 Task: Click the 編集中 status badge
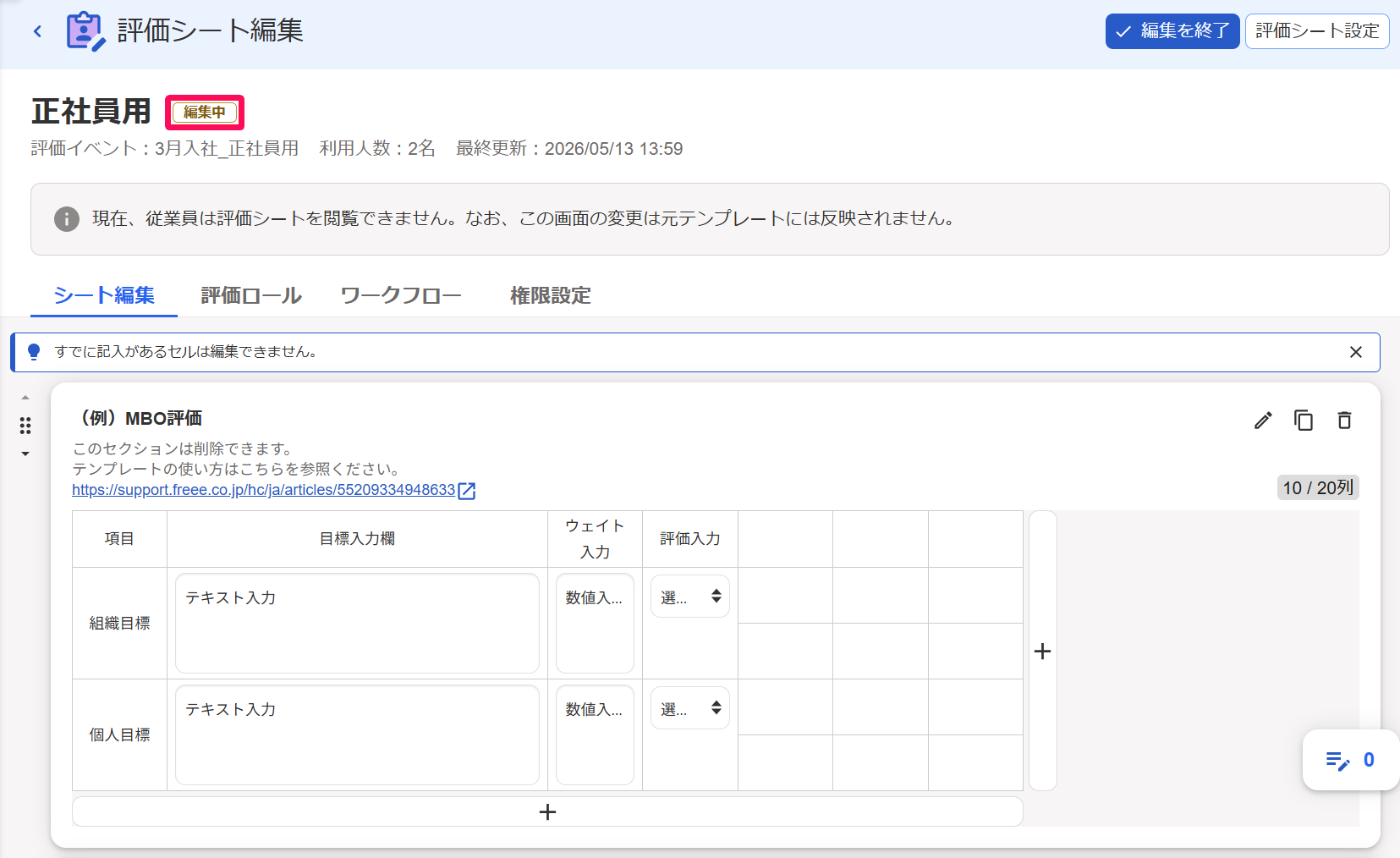coord(205,112)
